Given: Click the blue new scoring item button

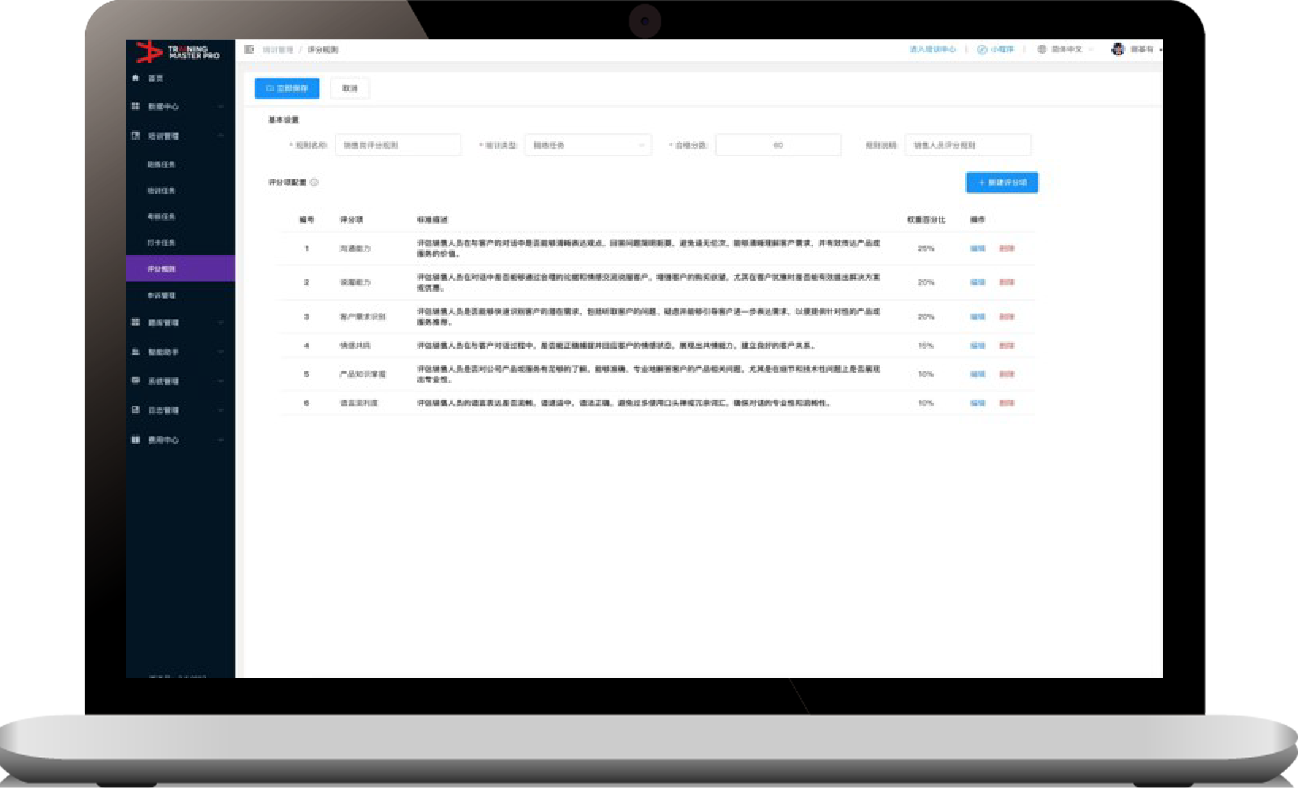Looking at the screenshot, I should [x=1001, y=182].
